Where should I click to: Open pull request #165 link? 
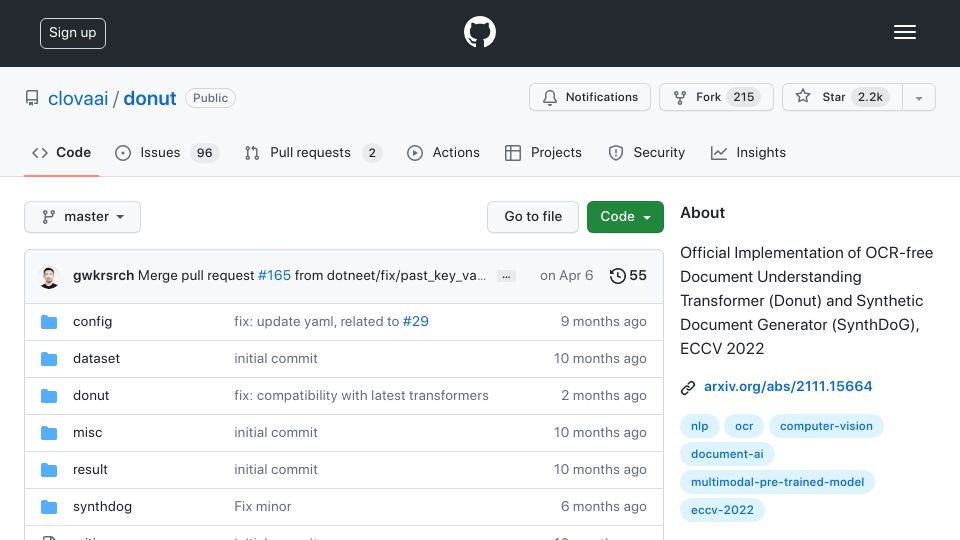click(x=274, y=276)
